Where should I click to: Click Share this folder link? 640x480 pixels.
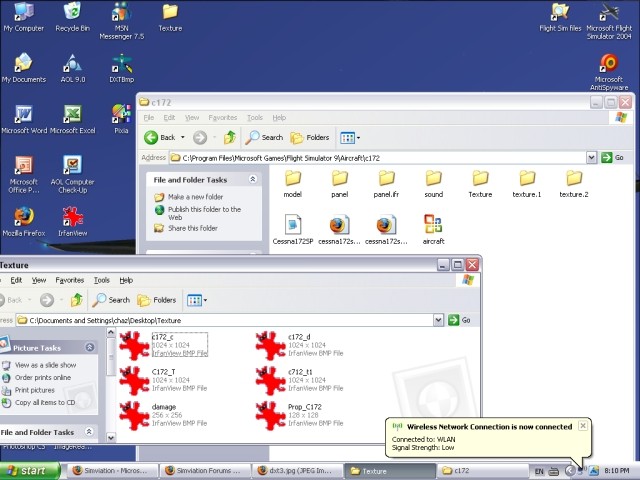pyautogui.click(x=193, y=228)
